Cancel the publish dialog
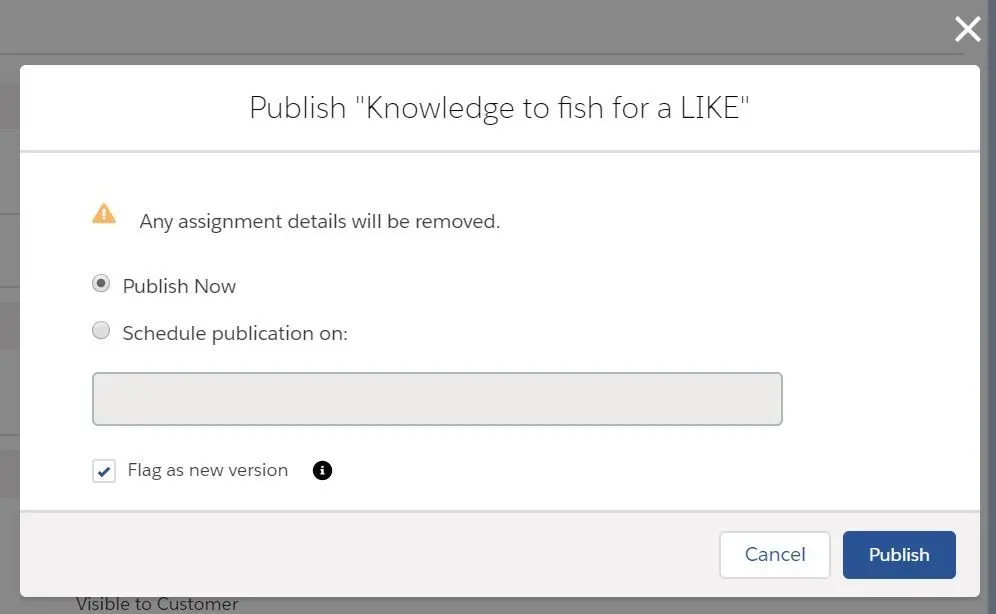This screenshot has height=614, width=996. pyautogui.click(x=774, y=555)
